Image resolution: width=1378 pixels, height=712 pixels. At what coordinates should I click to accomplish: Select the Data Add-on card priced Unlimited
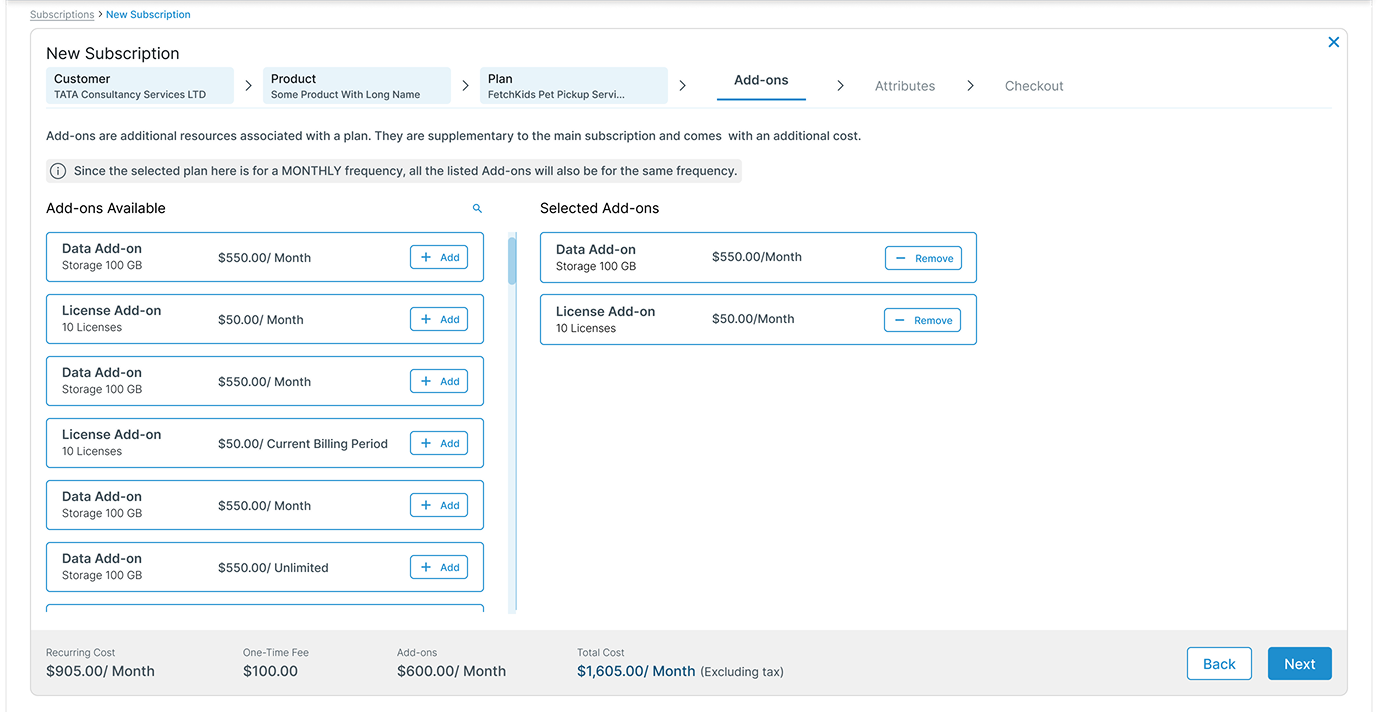(265, 567)
